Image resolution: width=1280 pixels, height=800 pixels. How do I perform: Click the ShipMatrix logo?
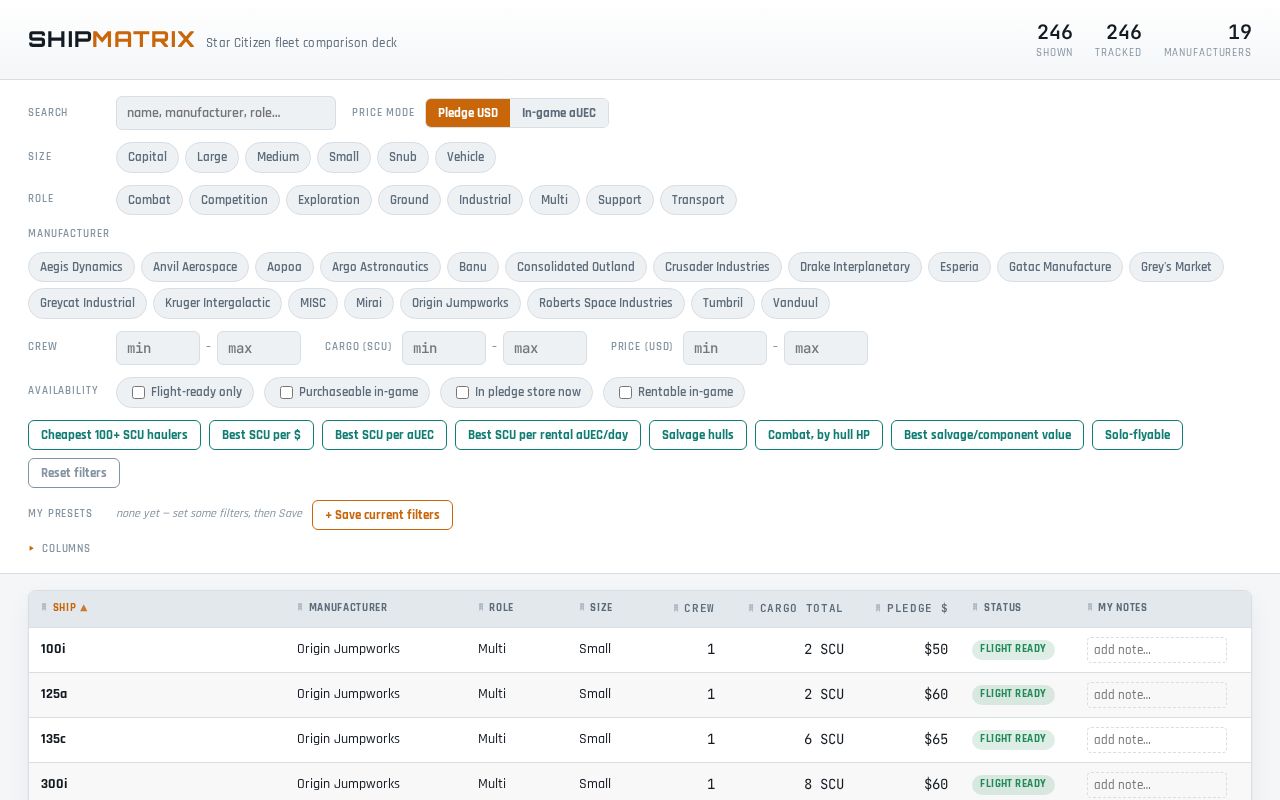[x=111, y=39]
